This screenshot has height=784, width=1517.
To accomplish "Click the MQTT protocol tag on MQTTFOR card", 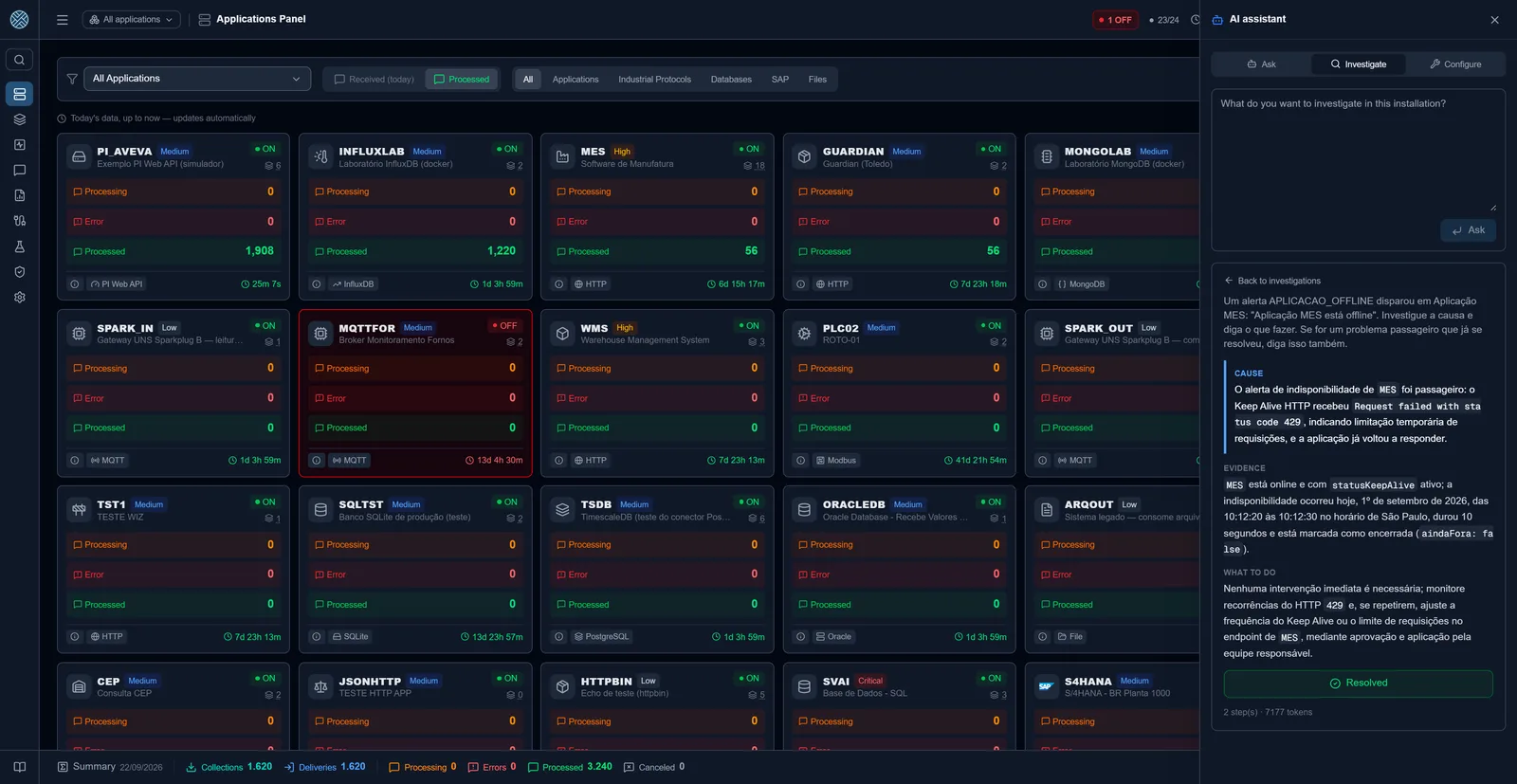I will coord(350,461).
